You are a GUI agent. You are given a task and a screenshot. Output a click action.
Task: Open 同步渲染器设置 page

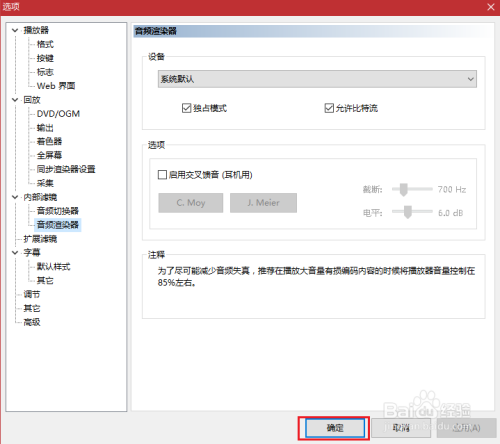tap(66, 169)
